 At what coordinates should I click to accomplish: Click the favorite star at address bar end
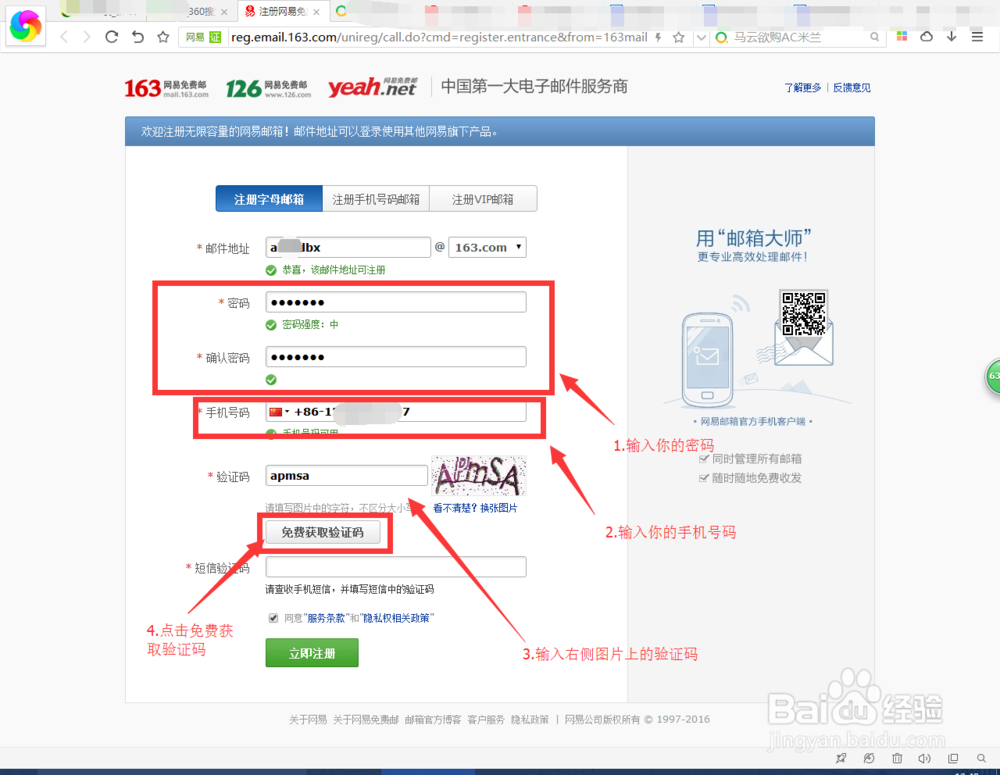[x=679, y=37]
